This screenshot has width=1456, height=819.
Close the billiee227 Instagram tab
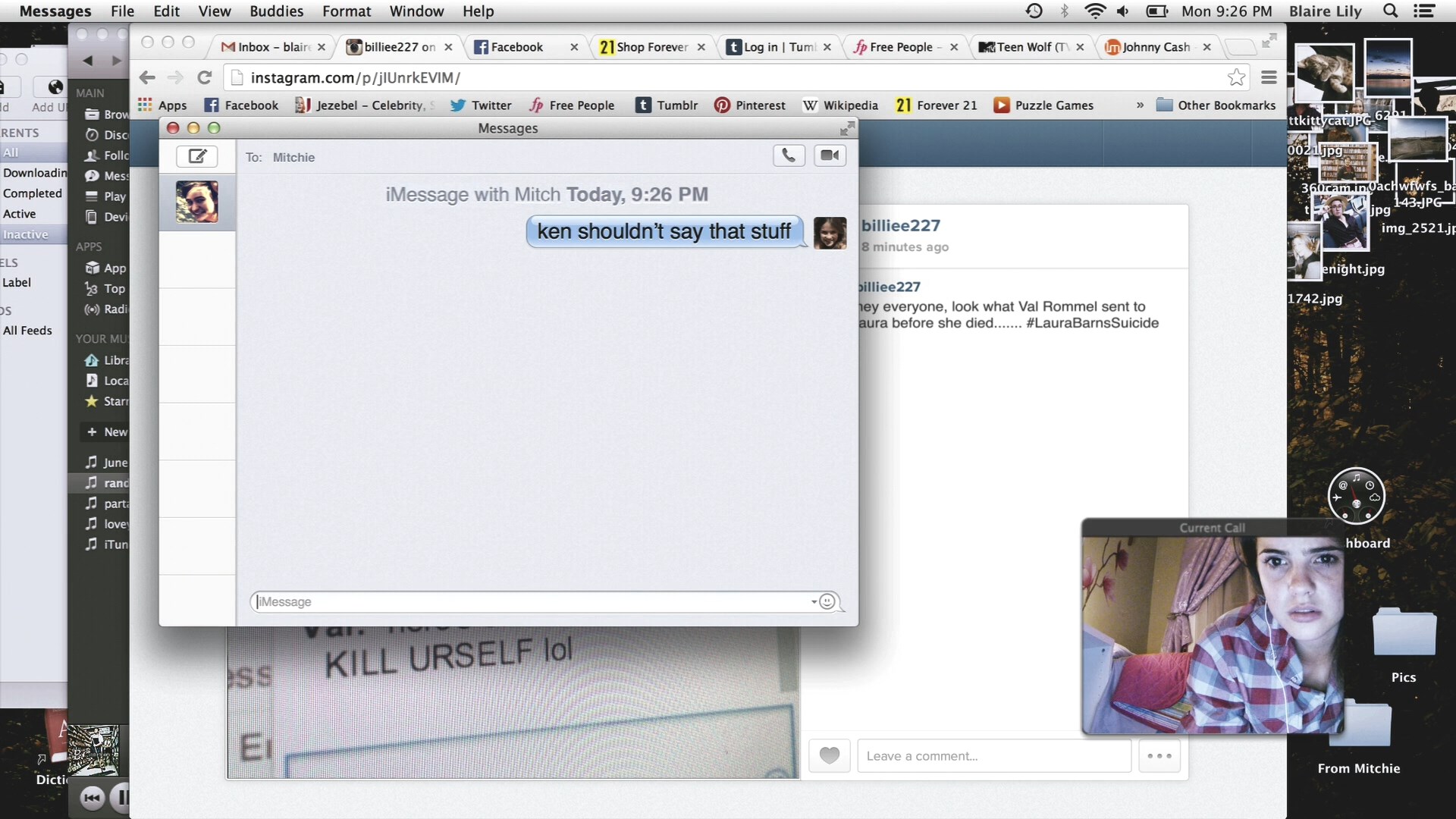(x=448, y=47)
